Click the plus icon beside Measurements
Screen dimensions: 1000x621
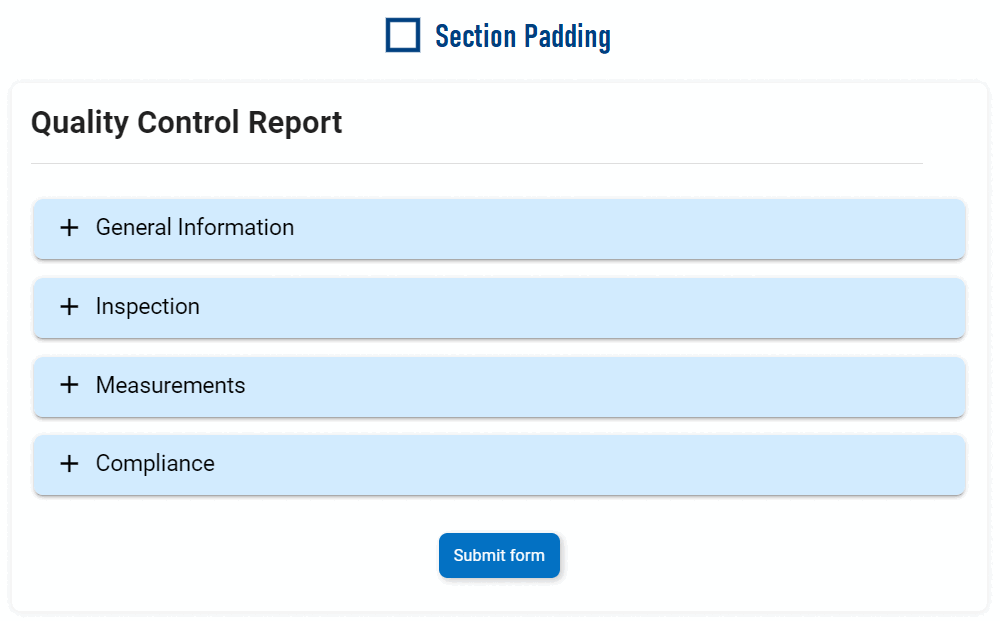[69, 385]
